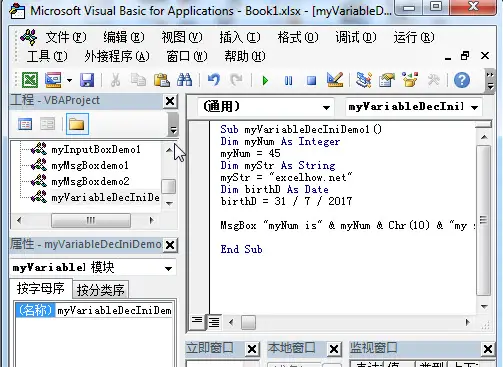Stop execution with the Reset square icon
Screen dimensions: 503x367
click(x=311, y=80)
